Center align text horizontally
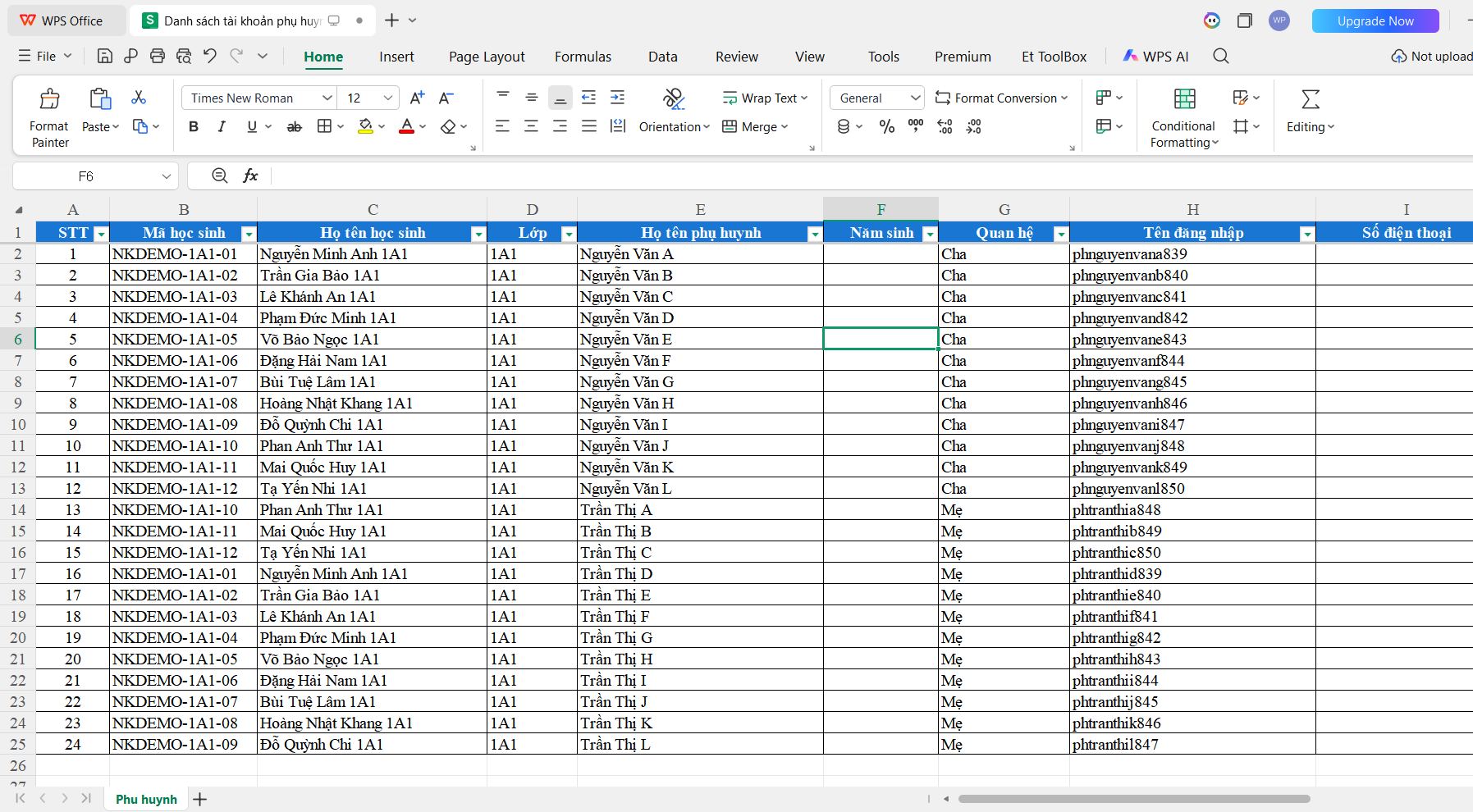This screenshot has width=1473, height=812. pyautogui.click(x=531, y=126)
